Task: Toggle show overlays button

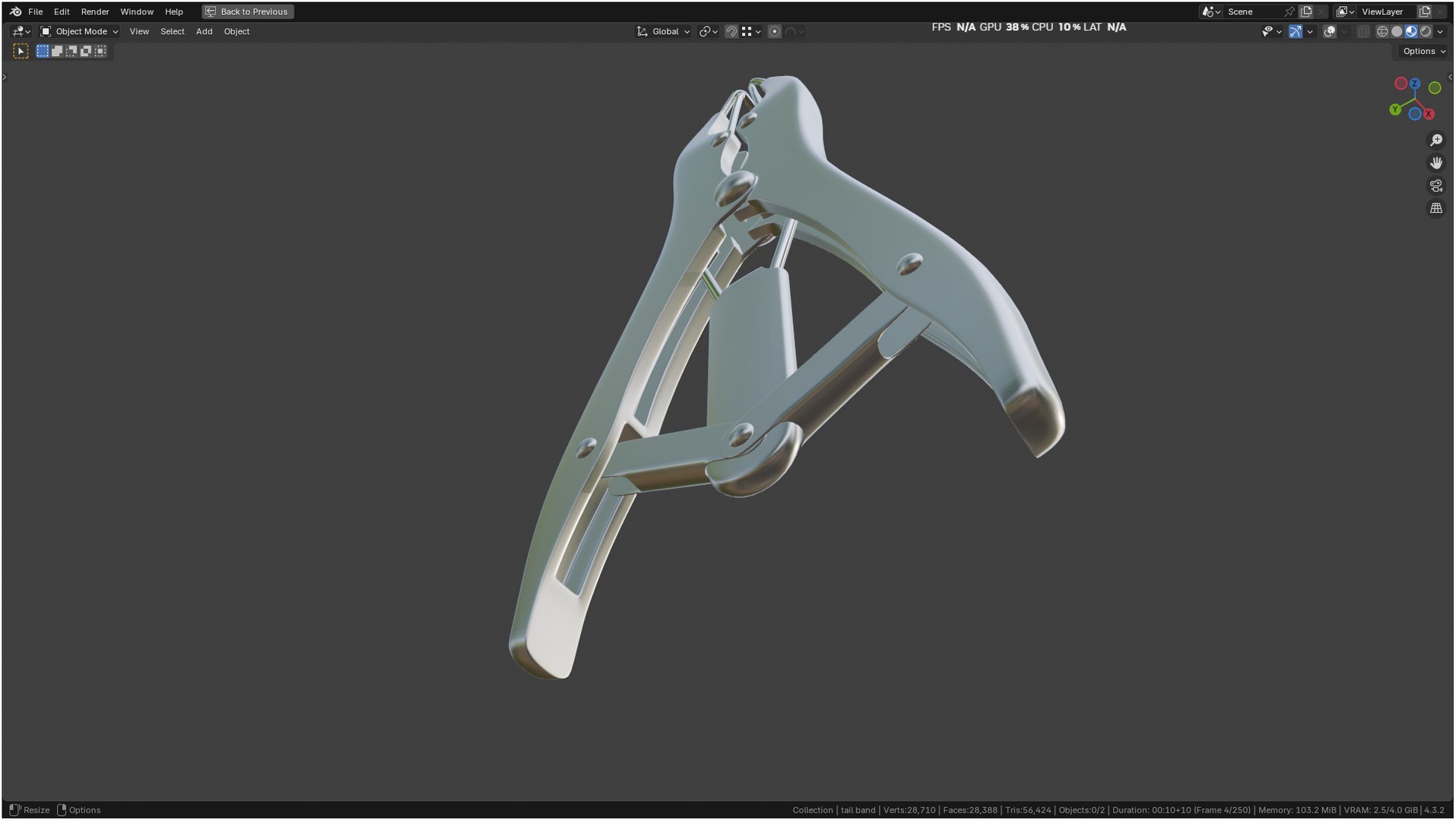Action: [x=1330, y=31]
